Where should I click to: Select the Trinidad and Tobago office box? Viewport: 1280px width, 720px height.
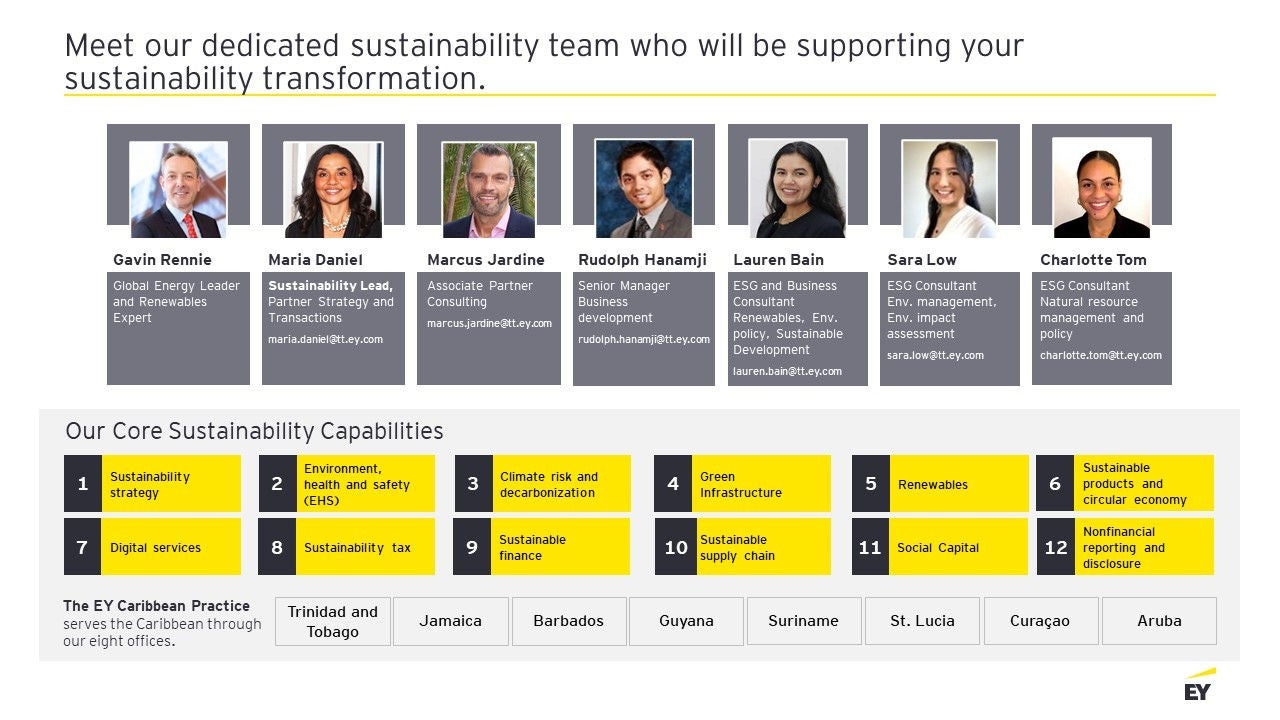(332, 621)
